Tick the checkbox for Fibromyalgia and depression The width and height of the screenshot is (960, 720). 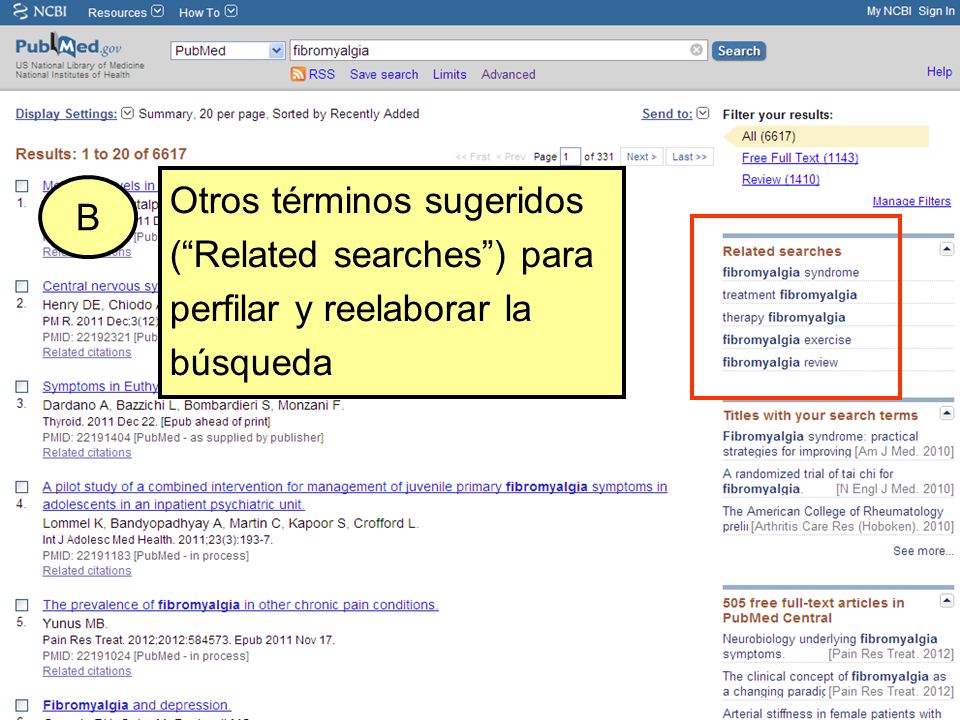click(21, 705)
